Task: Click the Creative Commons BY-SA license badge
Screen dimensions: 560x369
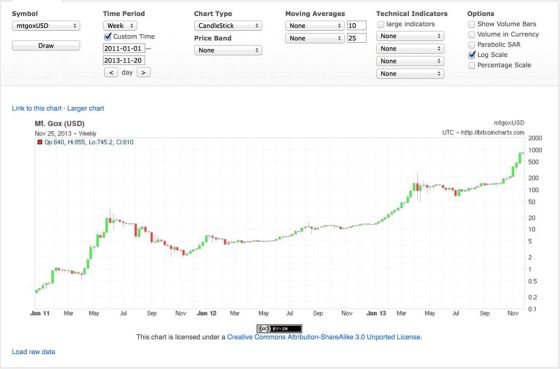Action: point(279,328)
